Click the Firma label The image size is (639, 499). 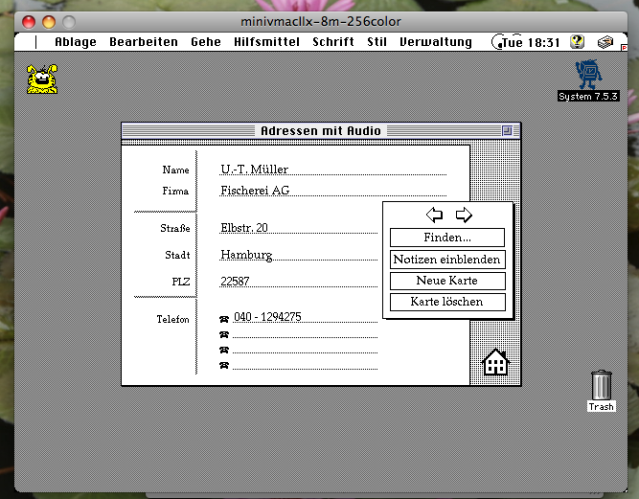[x=176, y=191]
